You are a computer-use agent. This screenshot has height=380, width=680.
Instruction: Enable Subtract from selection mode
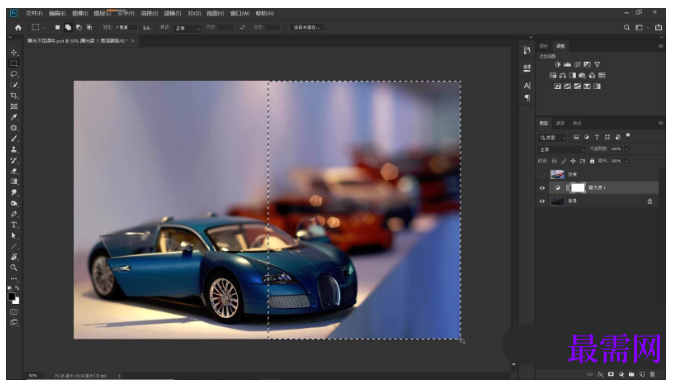pyautogui.click(x=79, y=27)
